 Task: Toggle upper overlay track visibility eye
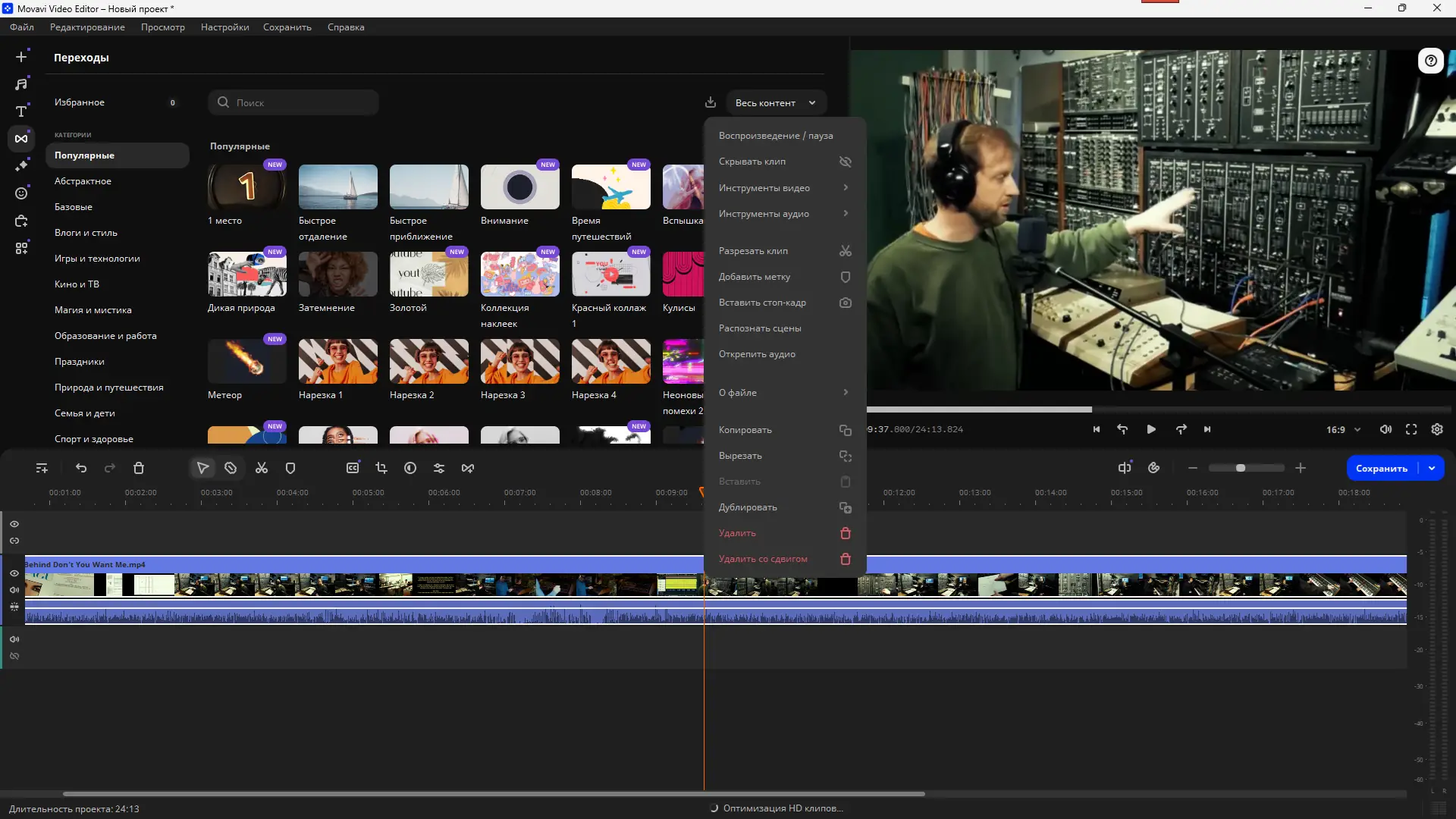[14, 524]
